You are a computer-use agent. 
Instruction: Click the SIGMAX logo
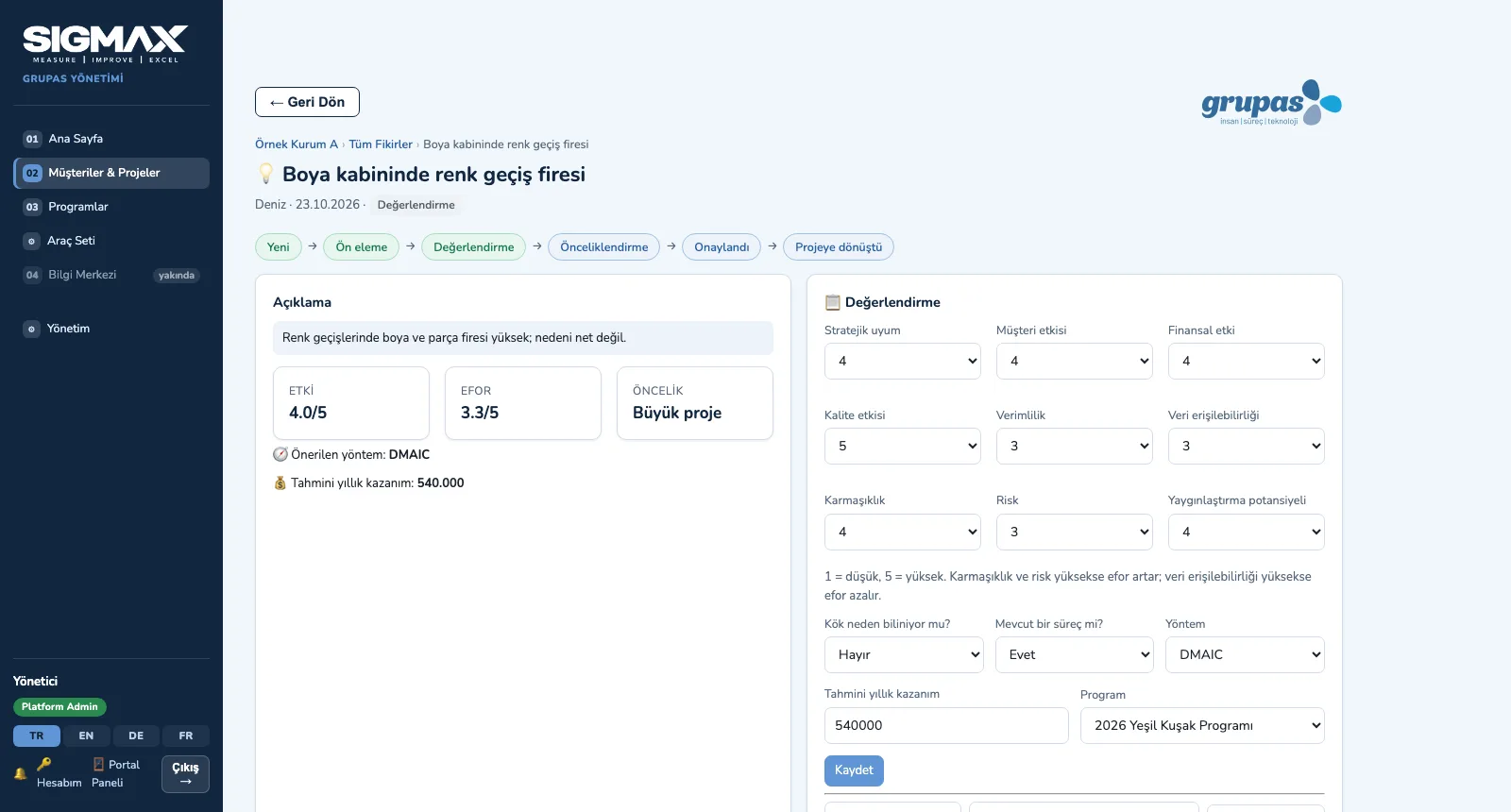pyautogui.click(x=105, y=44)
